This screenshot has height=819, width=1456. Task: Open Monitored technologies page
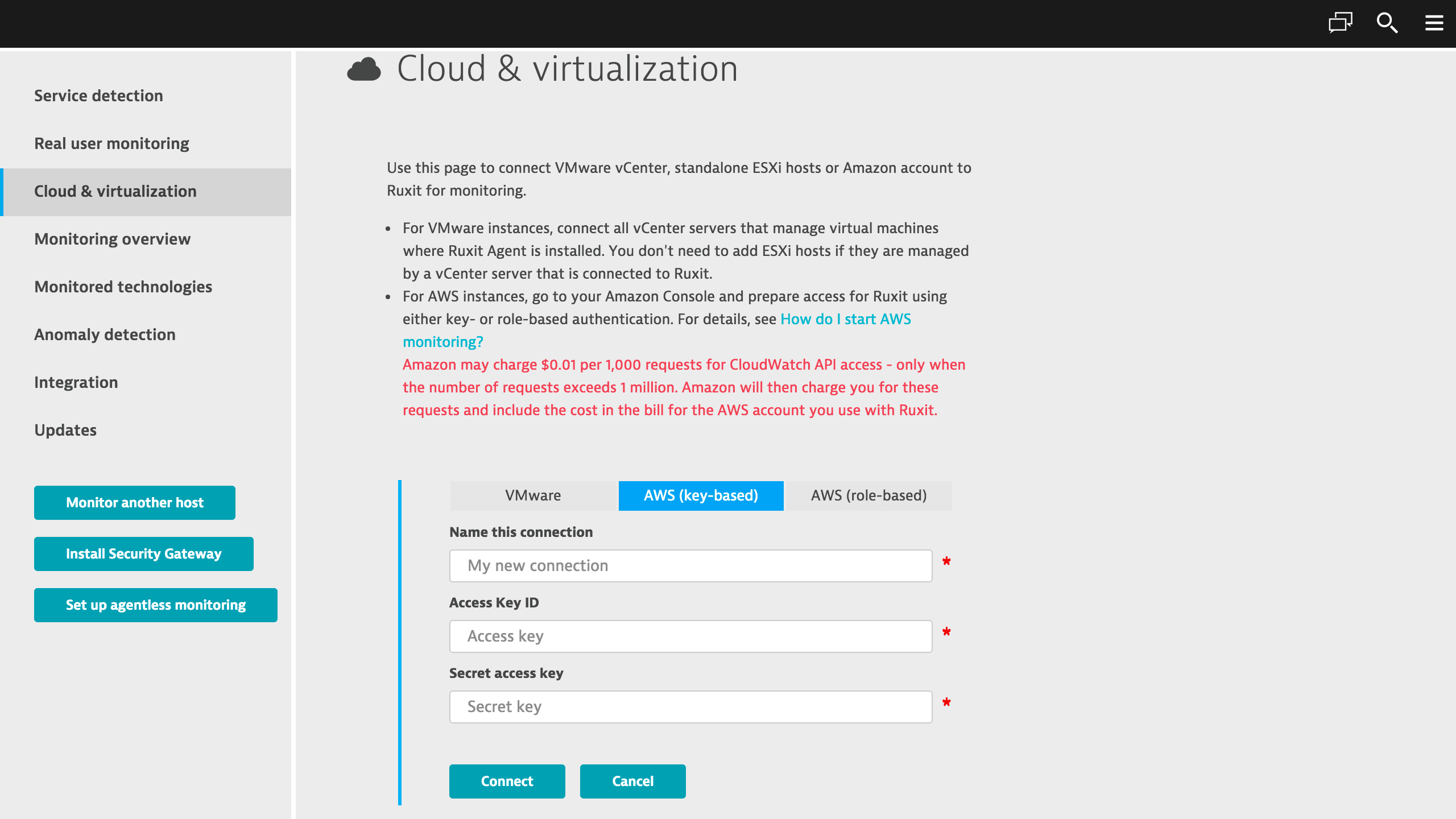click(146, 287)
